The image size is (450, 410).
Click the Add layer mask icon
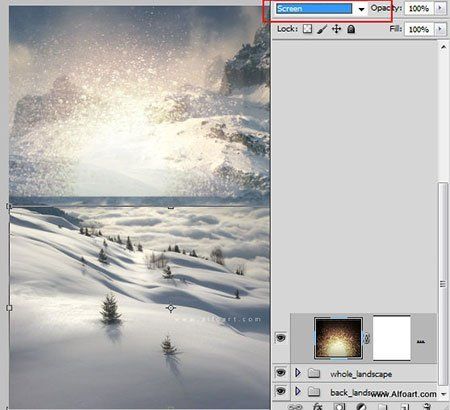coord(339,407)
